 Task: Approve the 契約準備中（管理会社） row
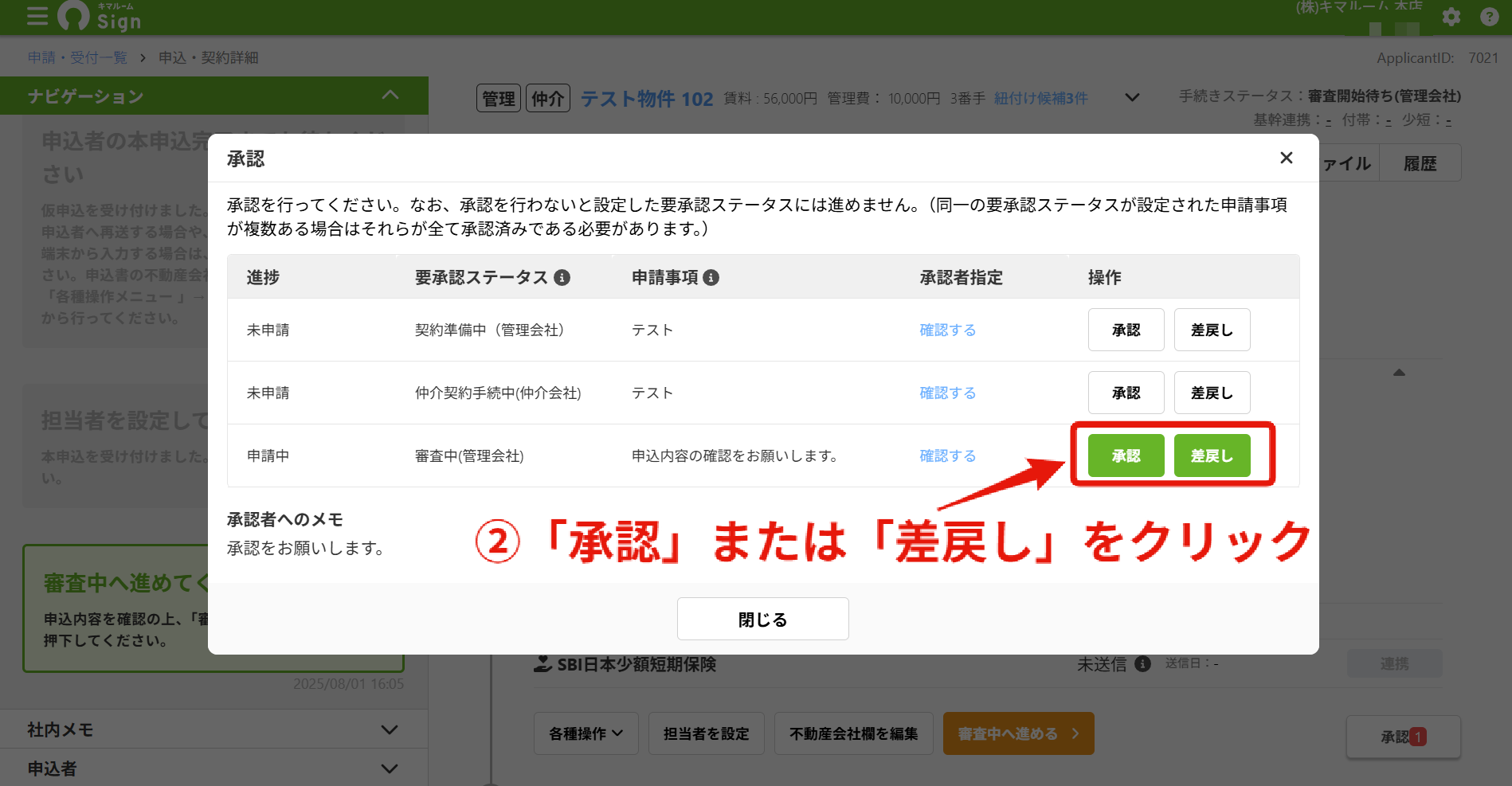[x=1126, y=330]
